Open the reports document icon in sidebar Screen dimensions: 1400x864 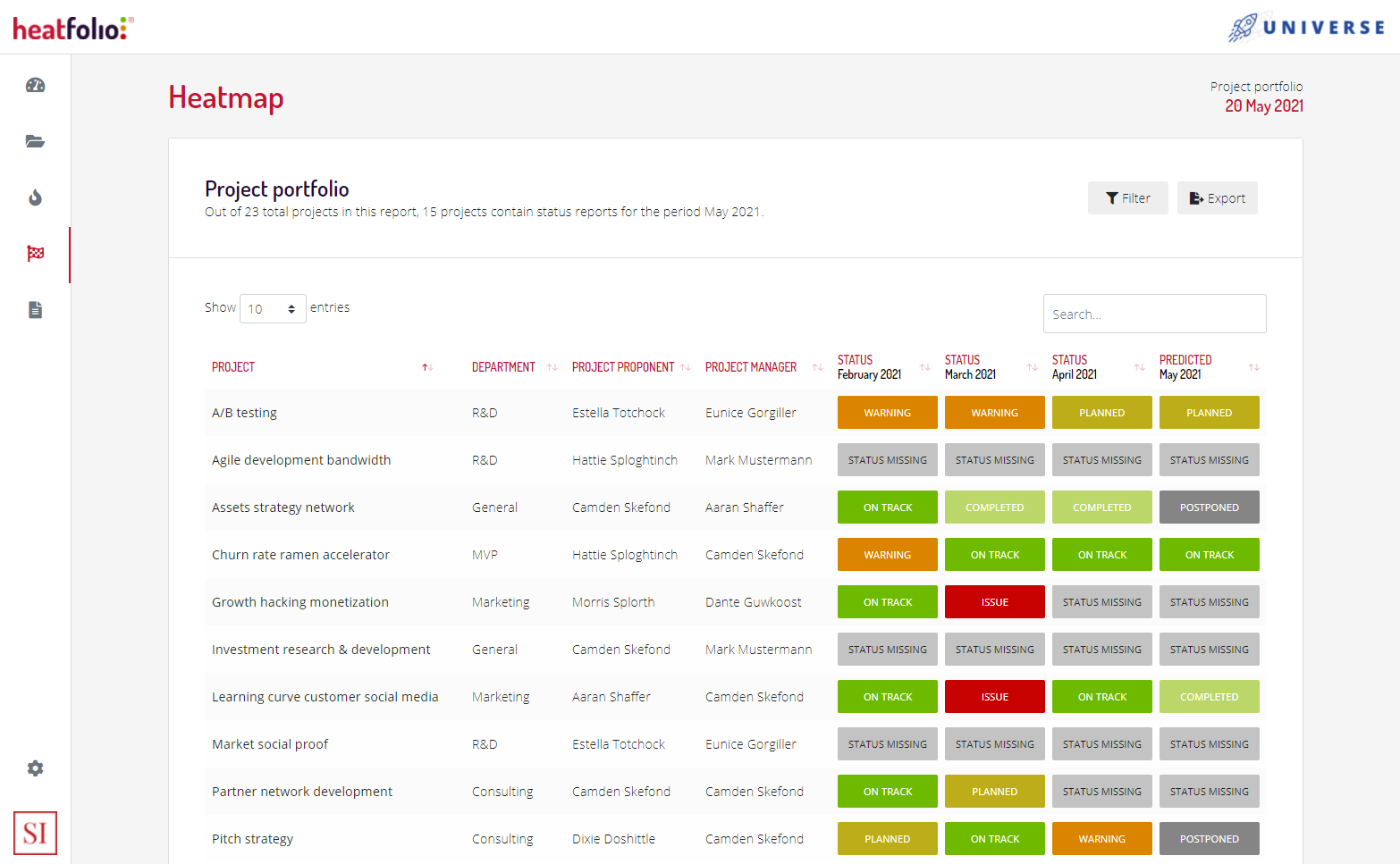pos(35,309)
